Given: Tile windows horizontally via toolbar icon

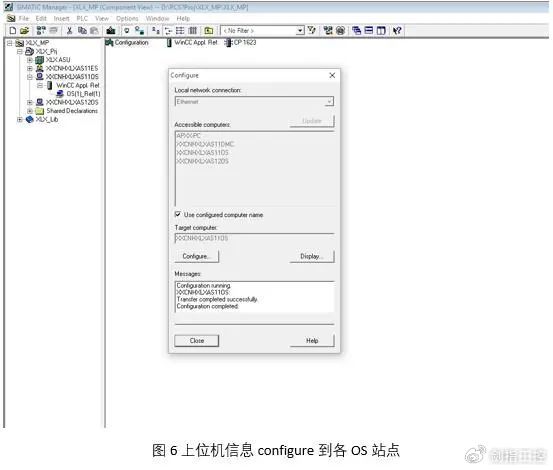Looking at the screenshot, I should [369, 31].
